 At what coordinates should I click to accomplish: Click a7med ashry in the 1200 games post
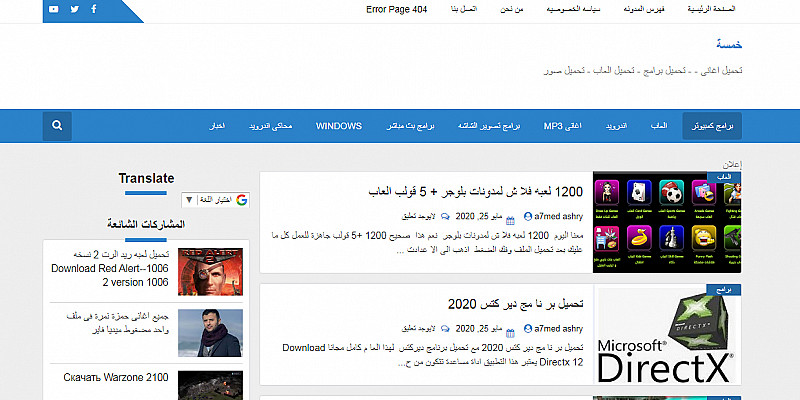tap(558, 216)
